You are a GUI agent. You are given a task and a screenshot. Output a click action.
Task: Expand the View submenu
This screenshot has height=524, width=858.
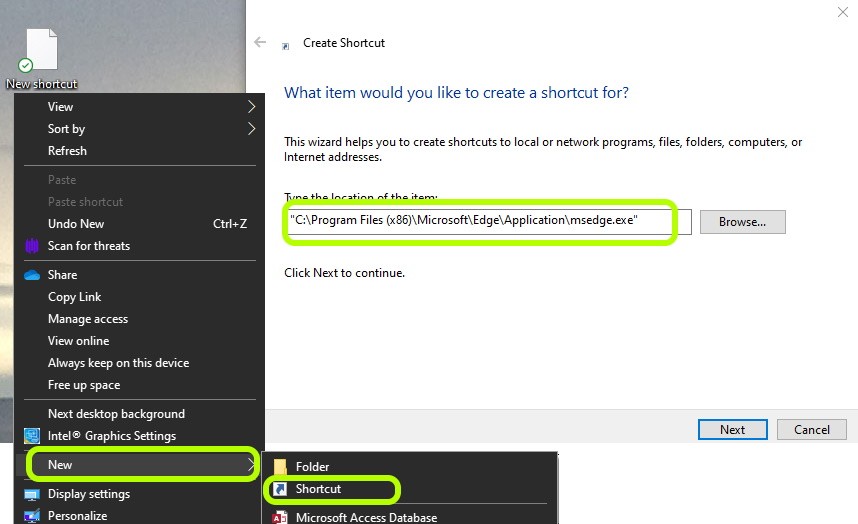coord(252,107)
